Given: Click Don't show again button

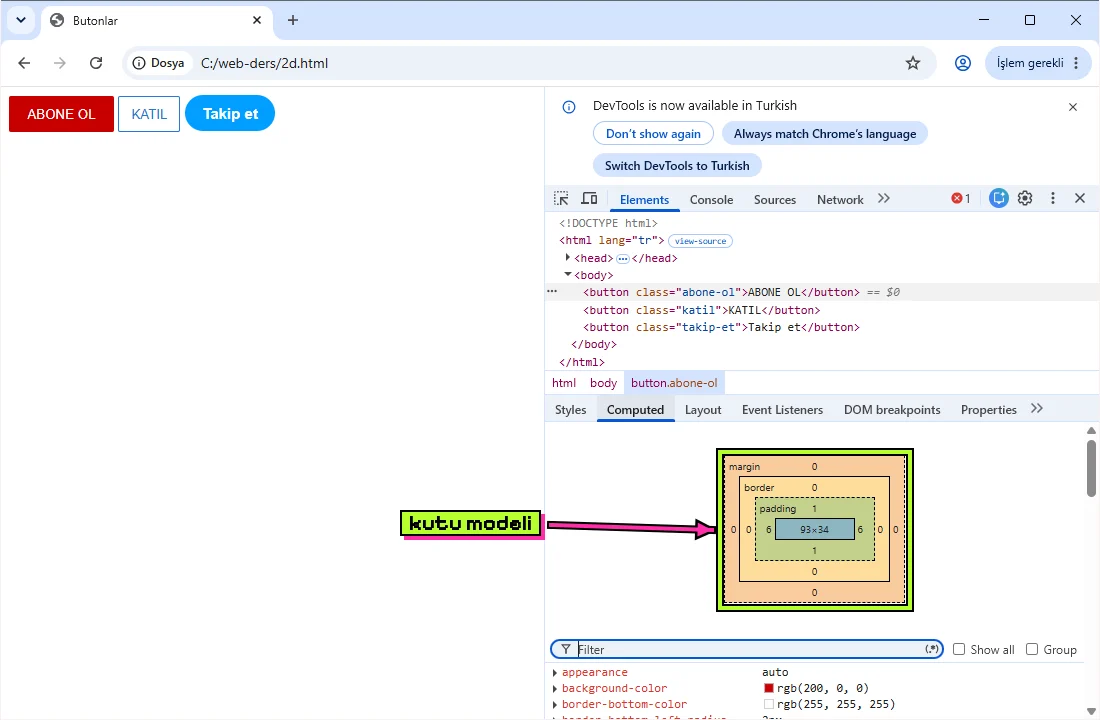Looking at the screenshot, I should (x=653, y=133).
